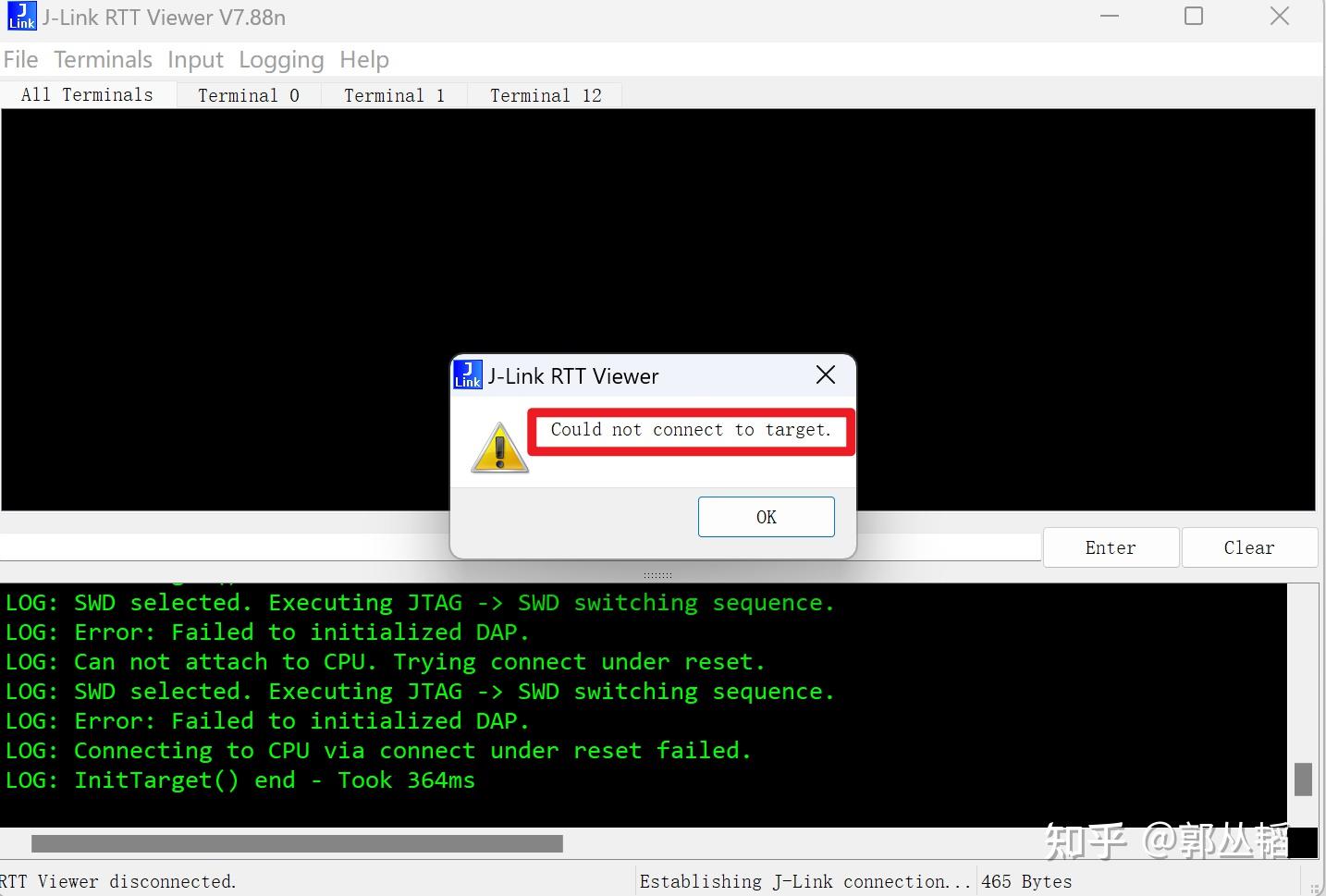The image size is (1326, 896).
Task: Switch to the Terminal 1 tab
Action: point(394,94)
